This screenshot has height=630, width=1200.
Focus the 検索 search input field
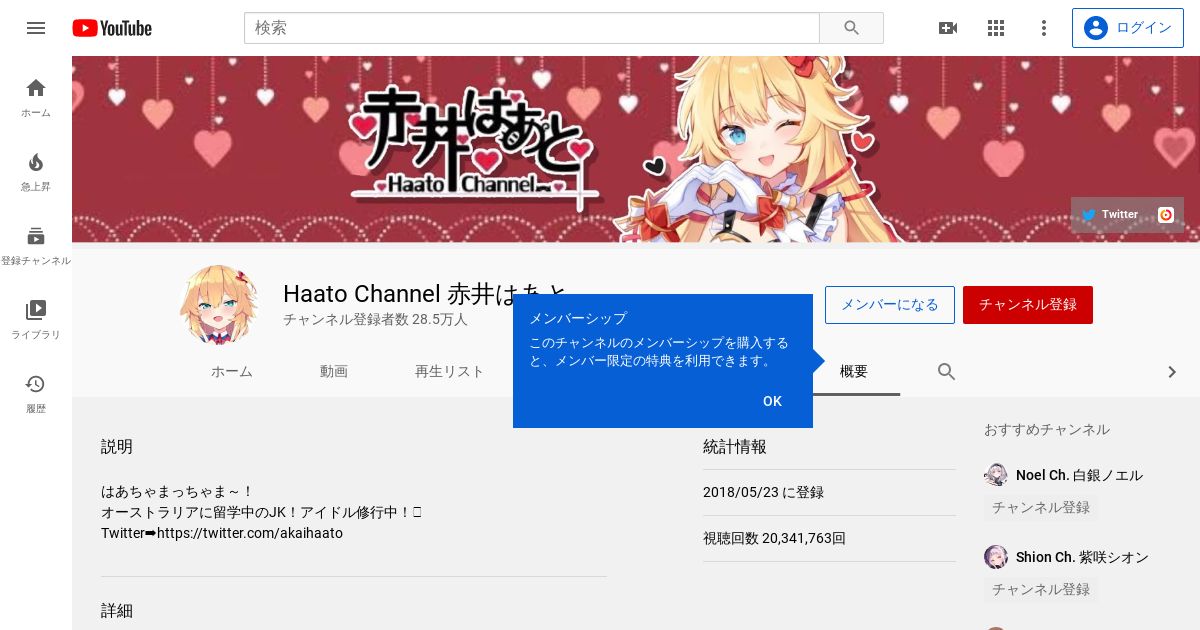532,28
